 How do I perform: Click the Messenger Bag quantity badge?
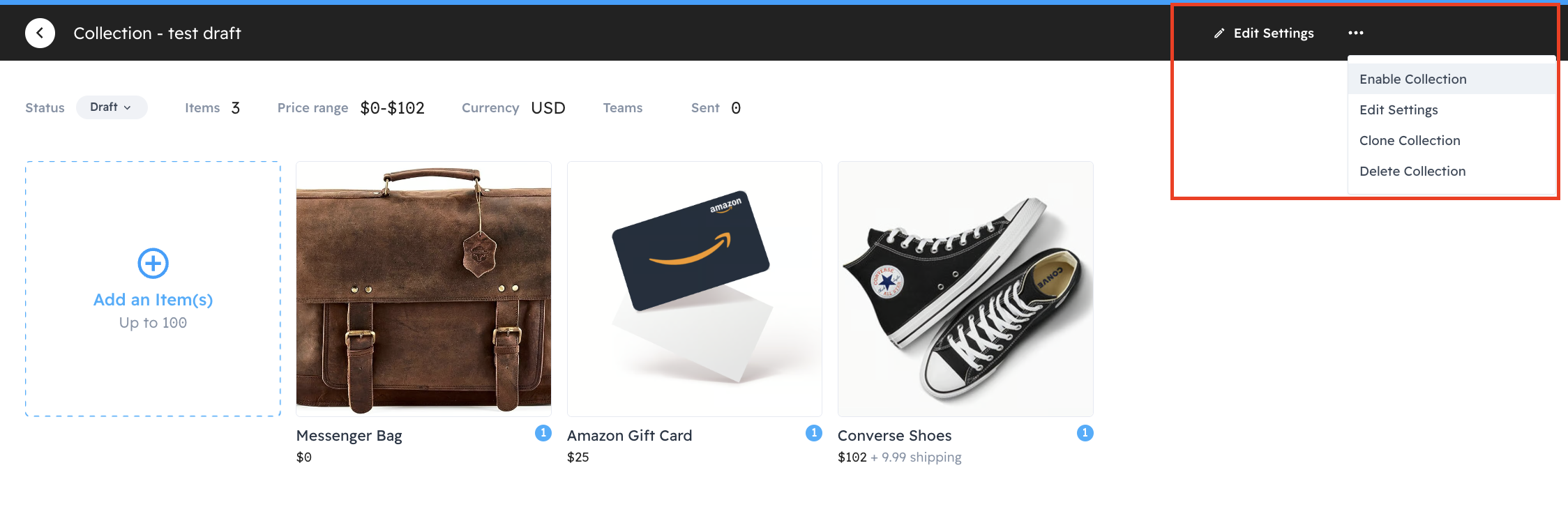[543, 433]
